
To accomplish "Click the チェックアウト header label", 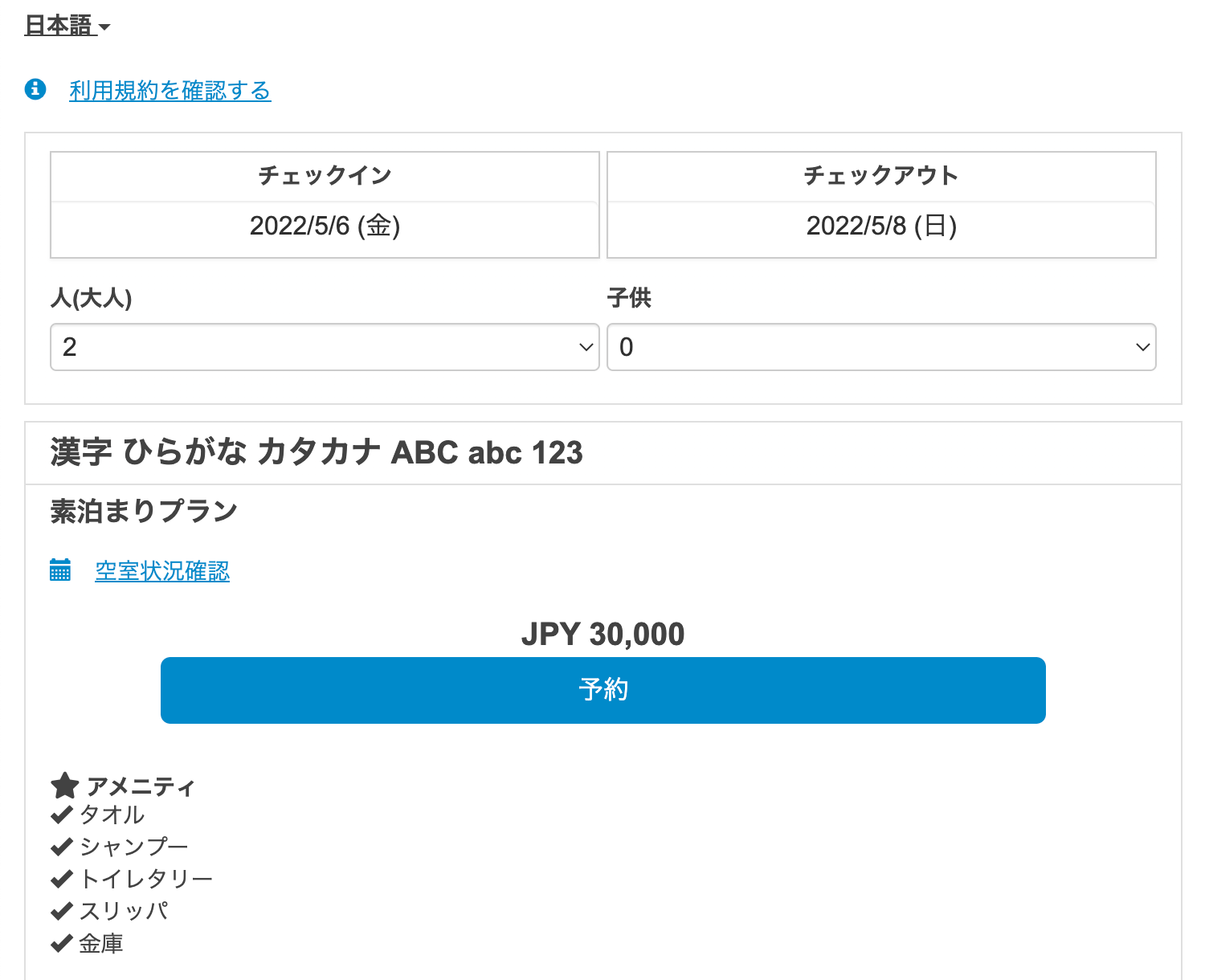I will click(x=881, y=176).
